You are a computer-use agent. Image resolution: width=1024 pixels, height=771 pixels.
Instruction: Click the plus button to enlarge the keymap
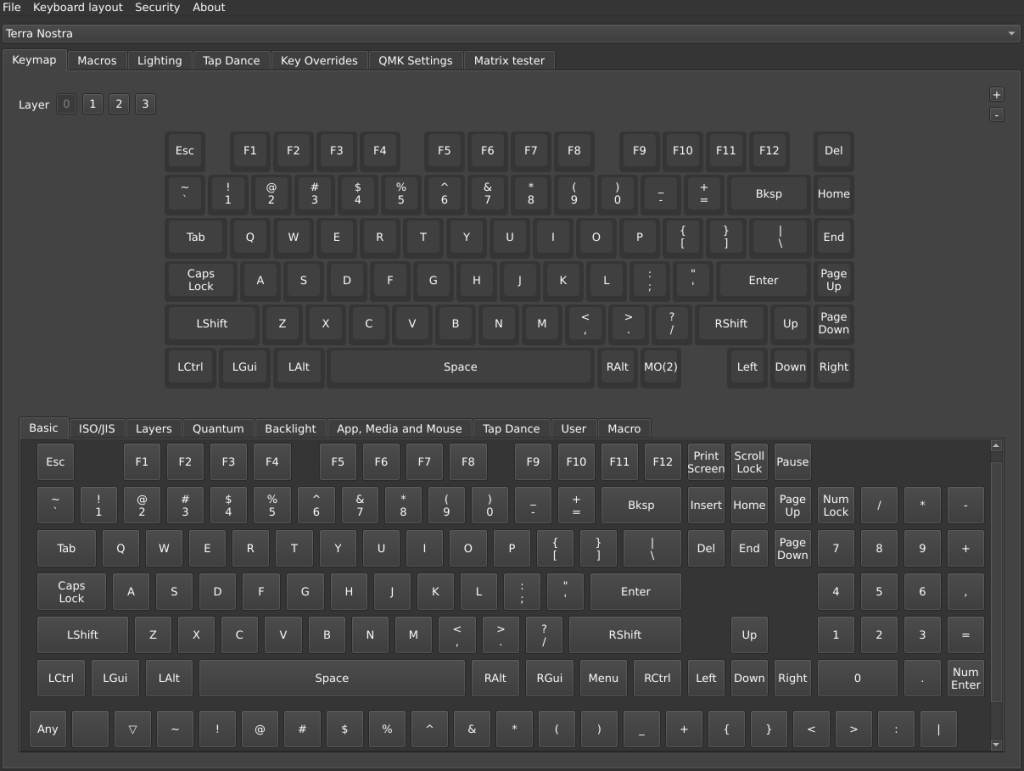pos(996,94)
